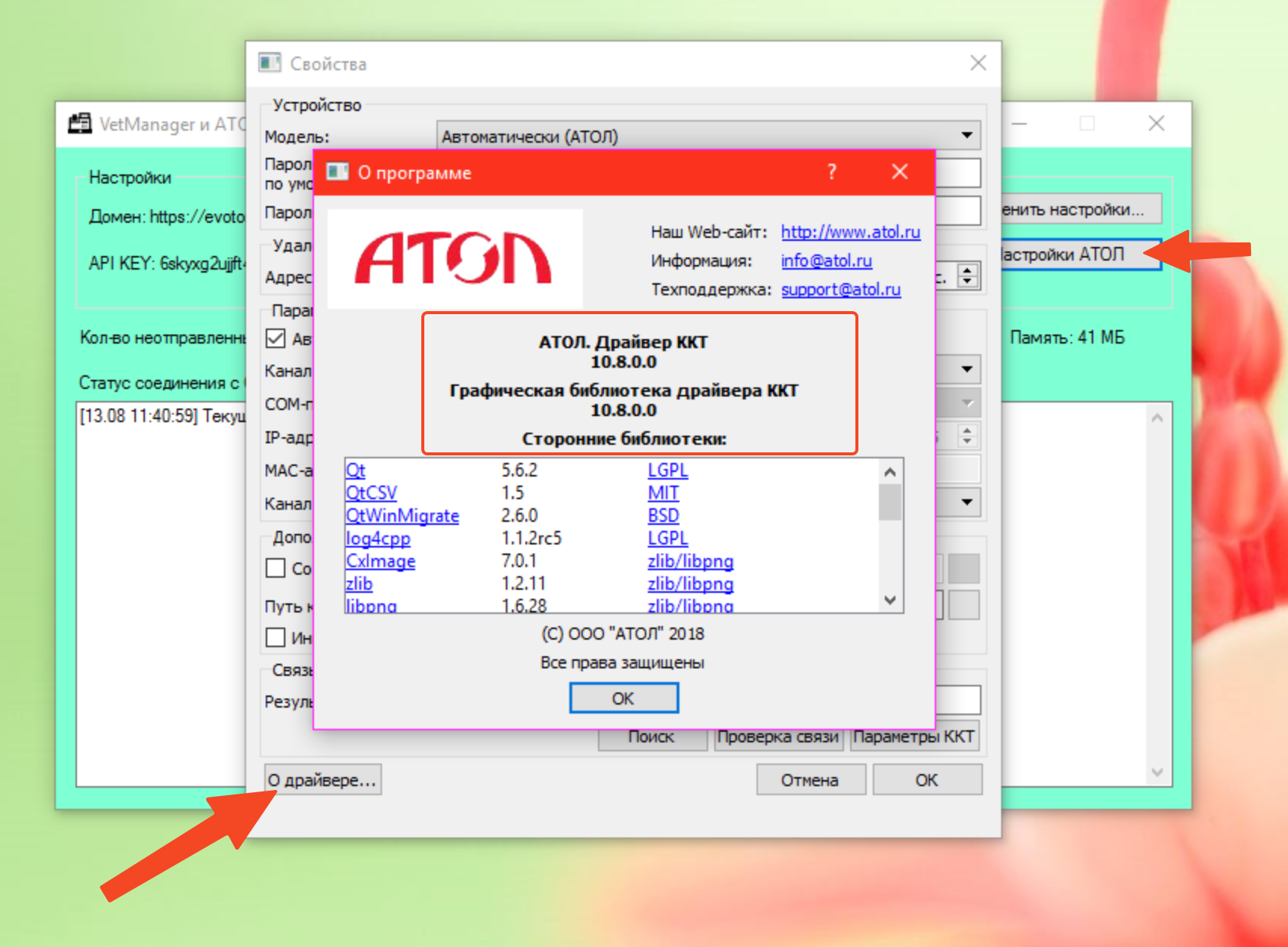Click the question mark help button

(832, 172)
